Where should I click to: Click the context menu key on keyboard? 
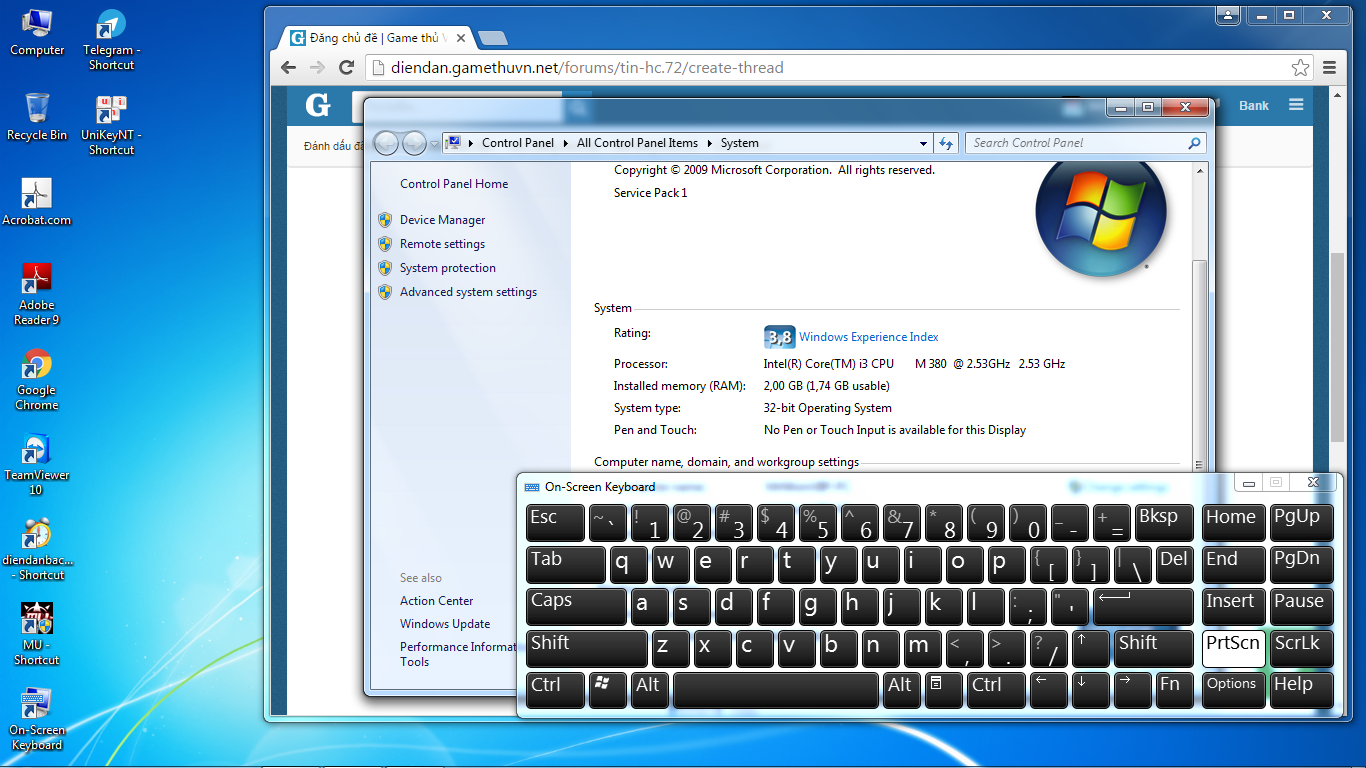[944, 690]
